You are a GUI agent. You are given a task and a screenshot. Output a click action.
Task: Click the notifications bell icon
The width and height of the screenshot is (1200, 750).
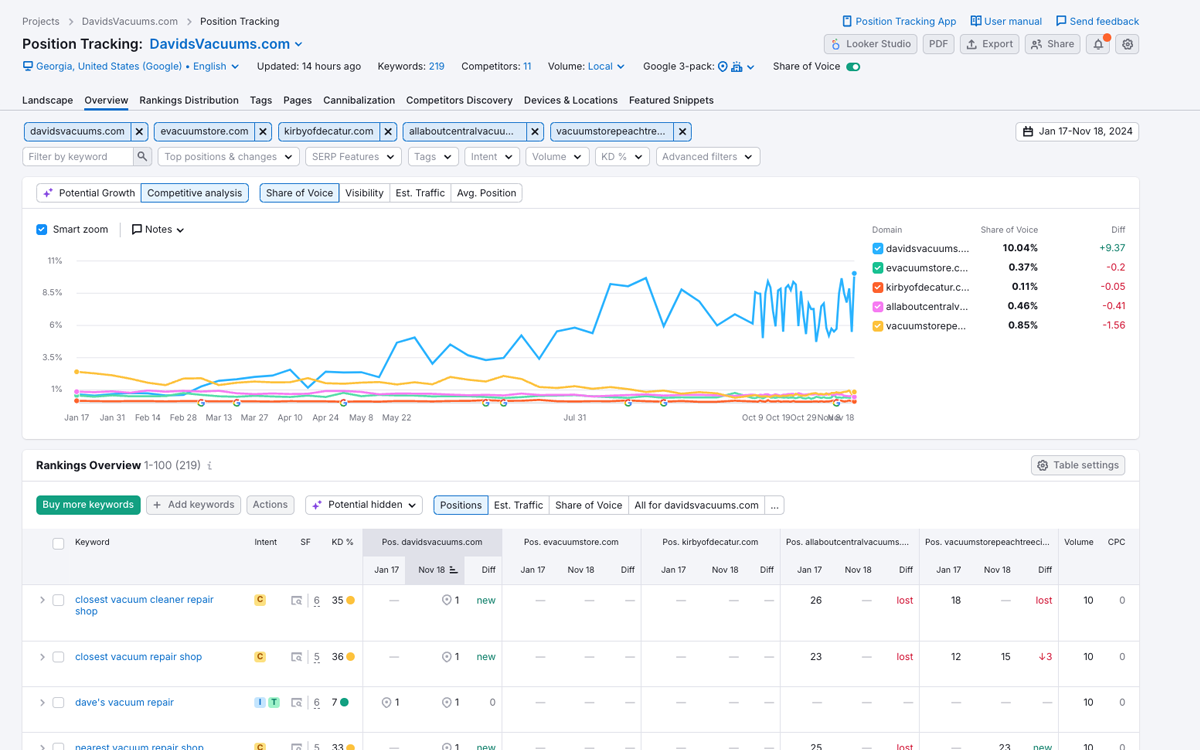pyautogui.click(x=1098, y=44)
